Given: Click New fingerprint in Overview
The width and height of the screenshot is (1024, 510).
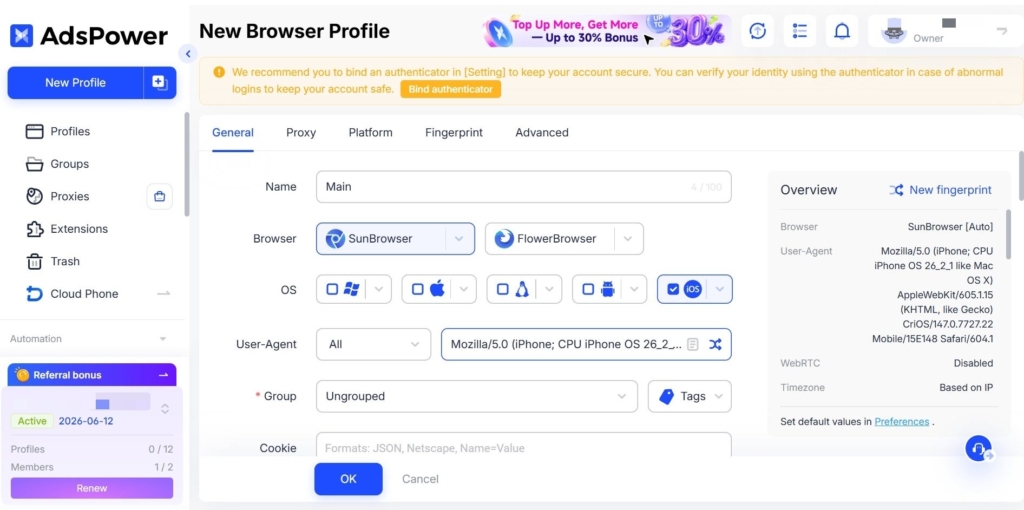Looking at the screenshot, I should 940,190.
